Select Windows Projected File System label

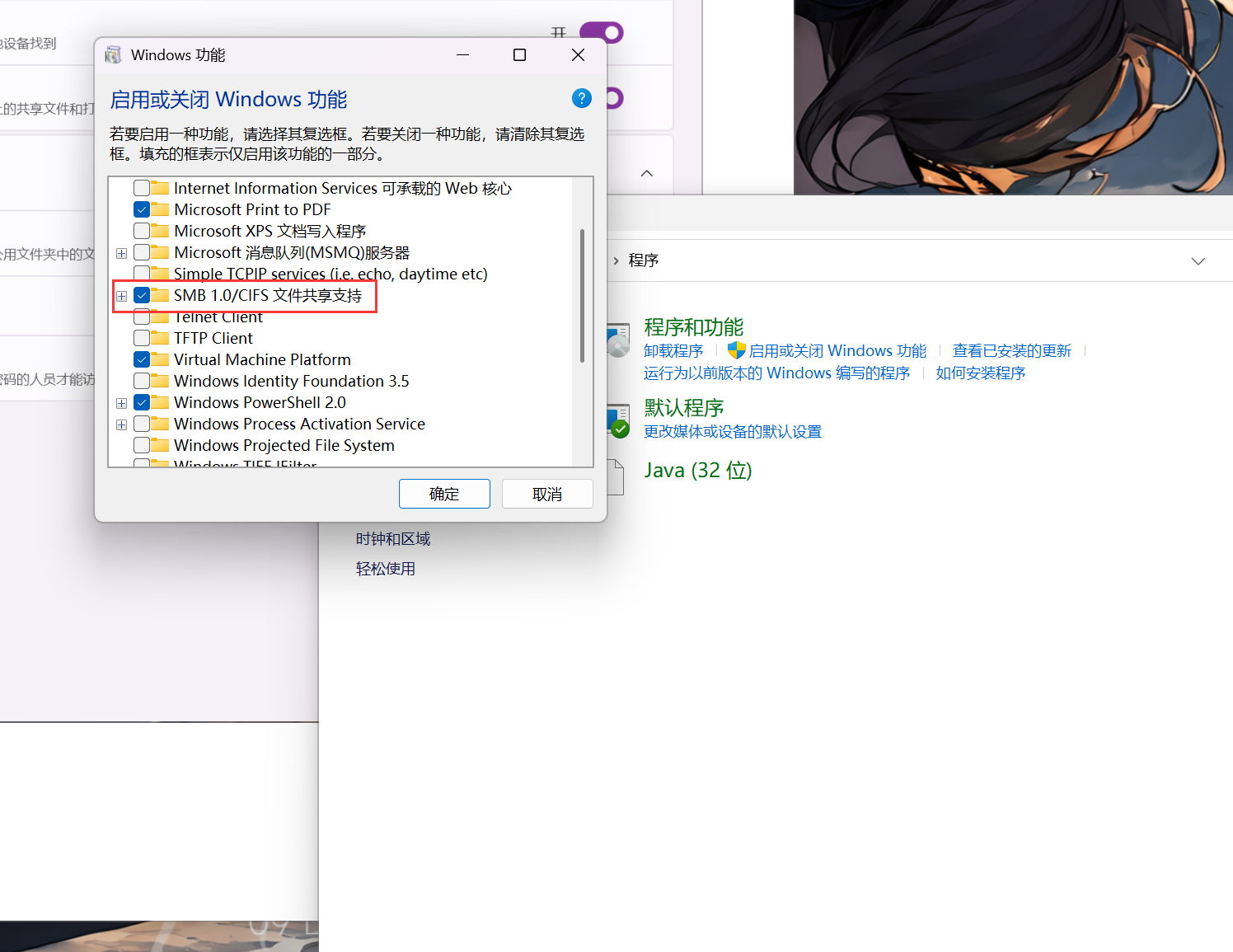(x=284, y=445)
